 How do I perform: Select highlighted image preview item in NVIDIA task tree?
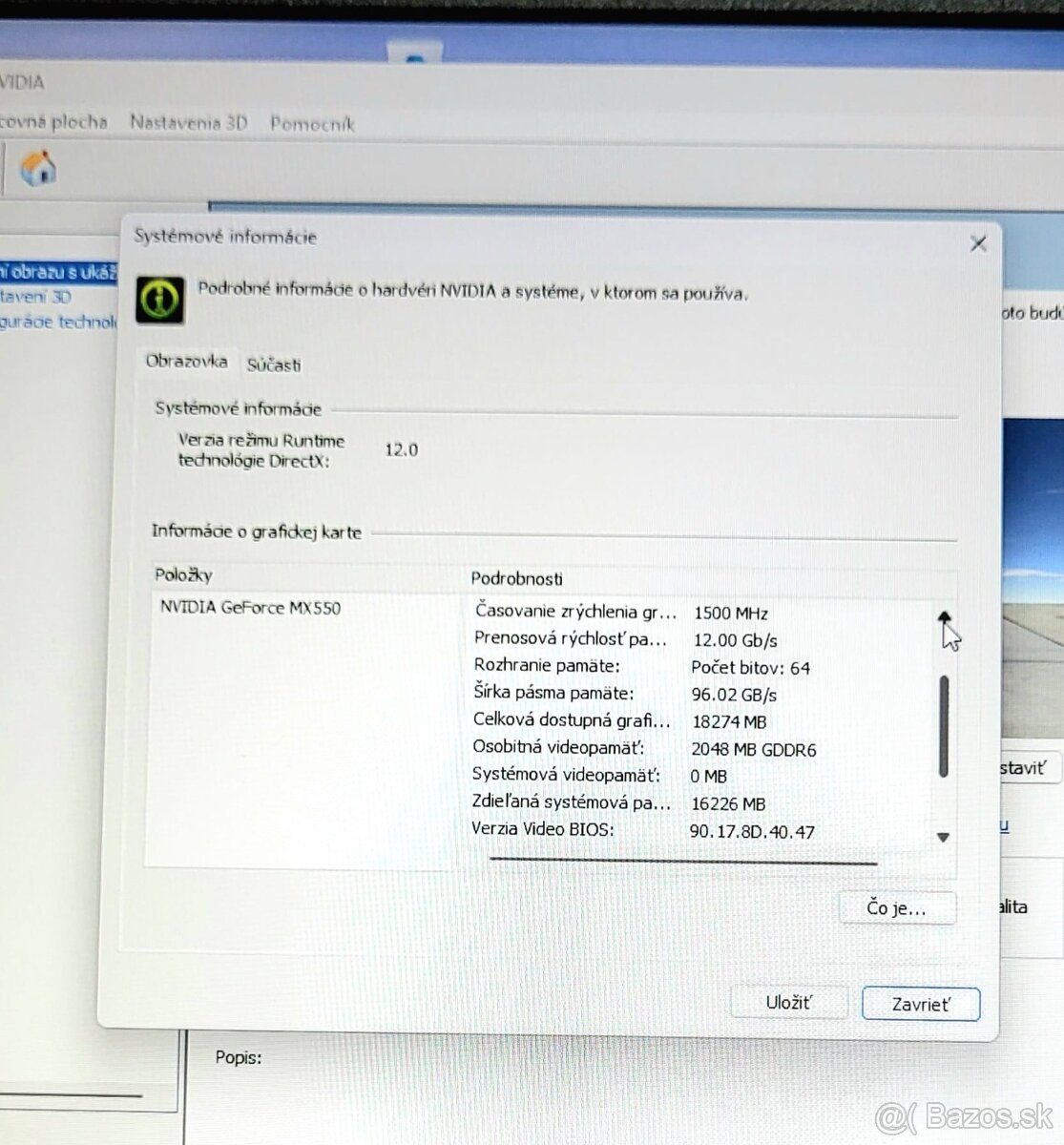pyautogui.click(x=57, y=273)
